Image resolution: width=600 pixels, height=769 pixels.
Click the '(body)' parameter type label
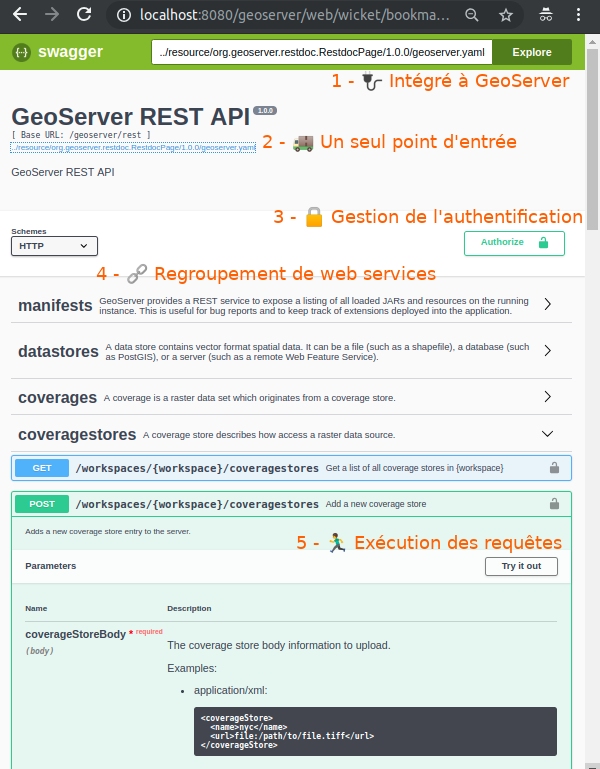[x=40, y=651]
